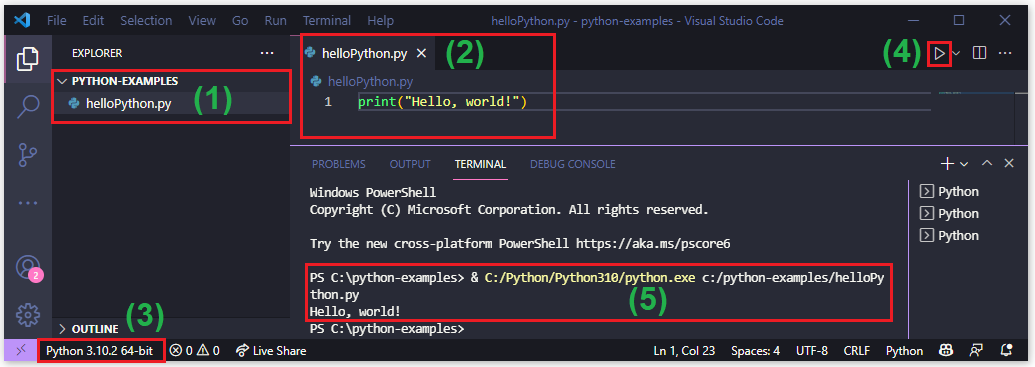Click the VS Code logo in title bar
1035x367 pixels.
point(22,20)
